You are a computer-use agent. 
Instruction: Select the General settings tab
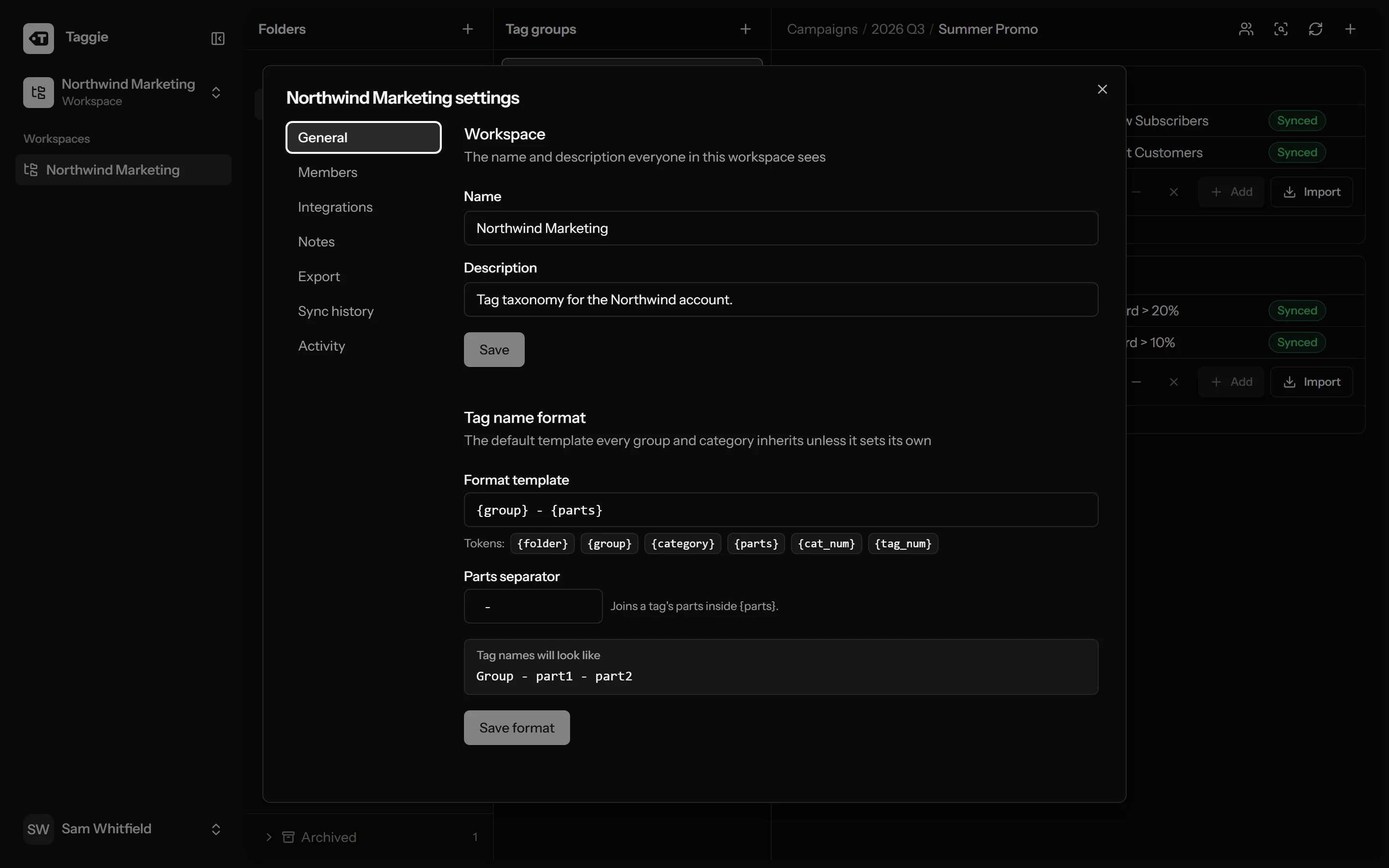[x=363, y=138]
